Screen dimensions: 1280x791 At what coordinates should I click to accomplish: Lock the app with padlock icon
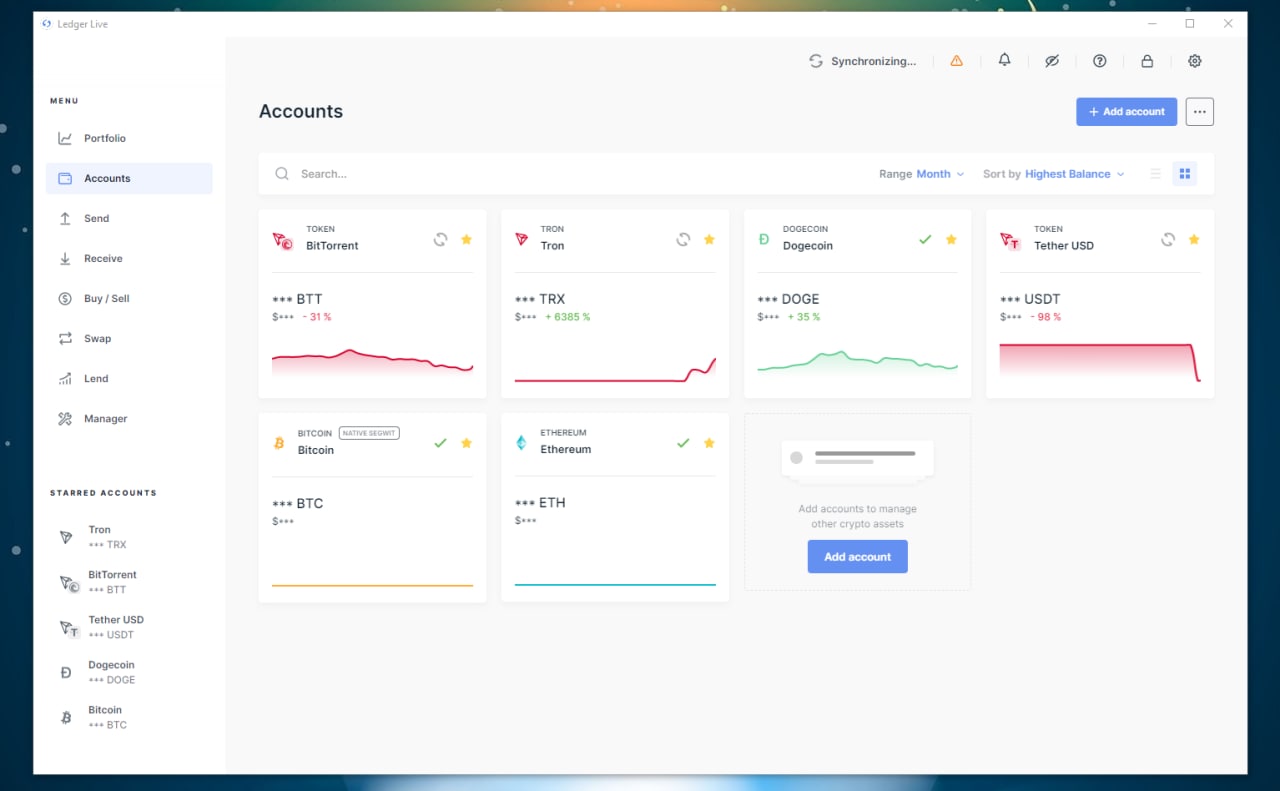click(1147, 61)
